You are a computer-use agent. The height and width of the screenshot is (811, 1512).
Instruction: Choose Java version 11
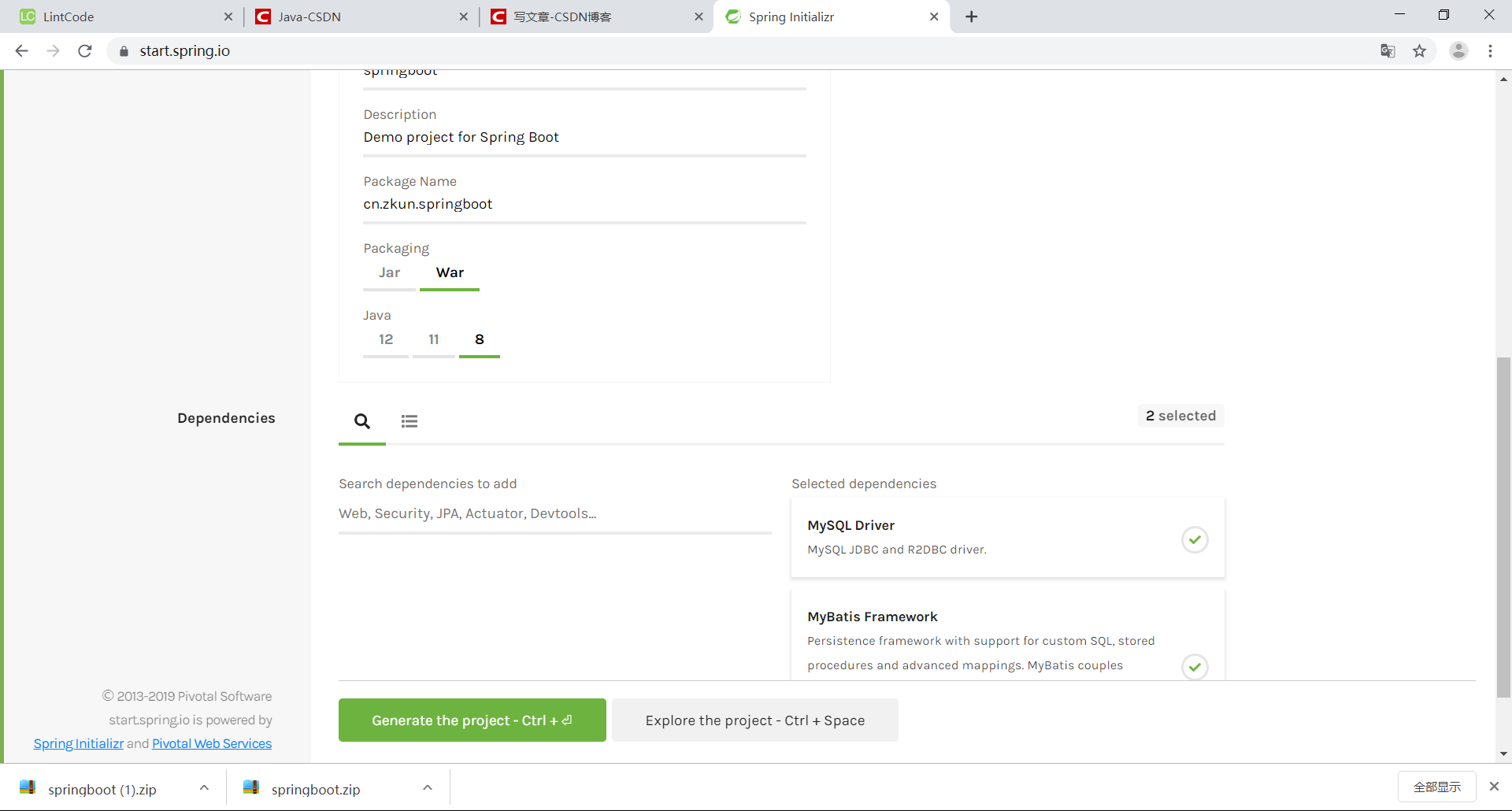click(x=434, y=340)
